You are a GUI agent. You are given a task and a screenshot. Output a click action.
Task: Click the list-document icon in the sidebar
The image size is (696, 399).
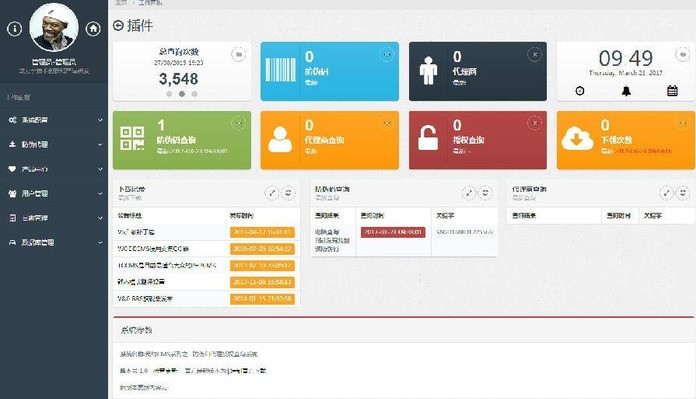coord(12,218)
